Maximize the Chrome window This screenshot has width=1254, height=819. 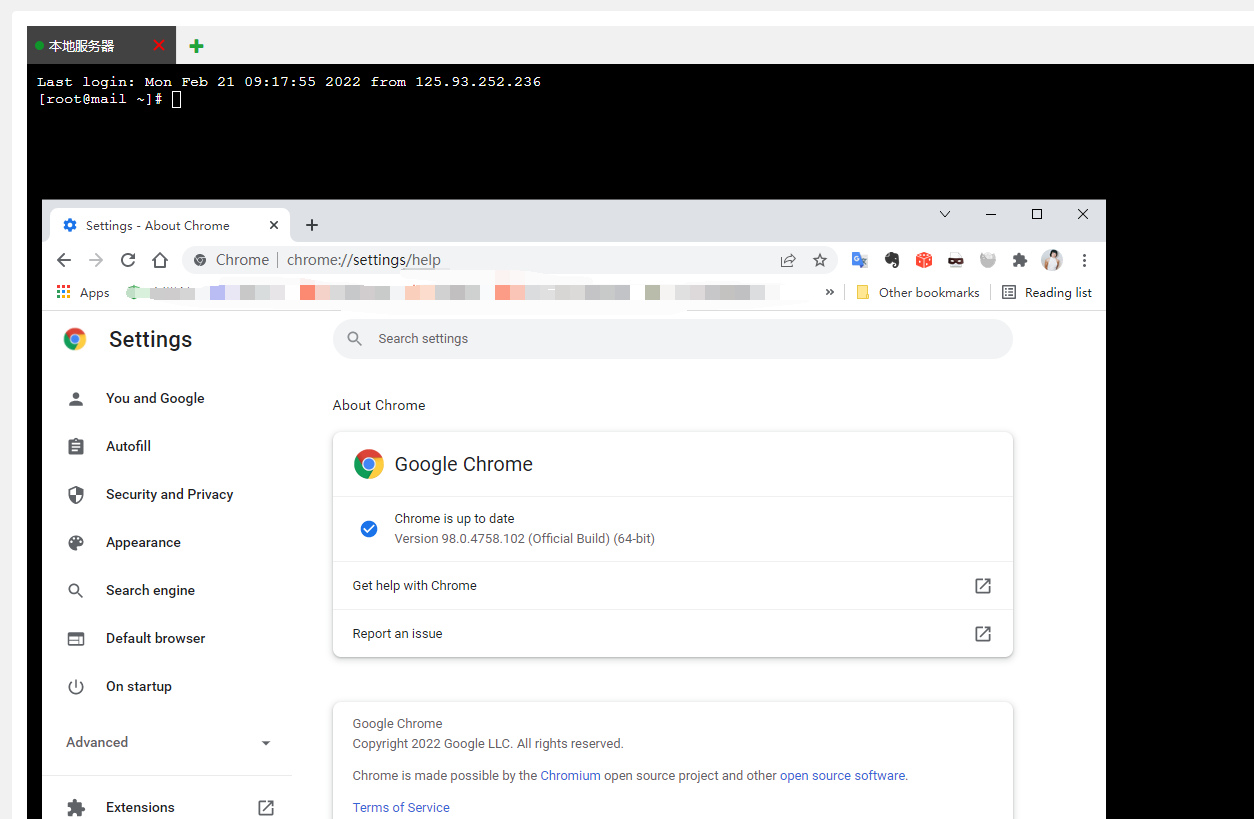click(x=1037, y=214)
